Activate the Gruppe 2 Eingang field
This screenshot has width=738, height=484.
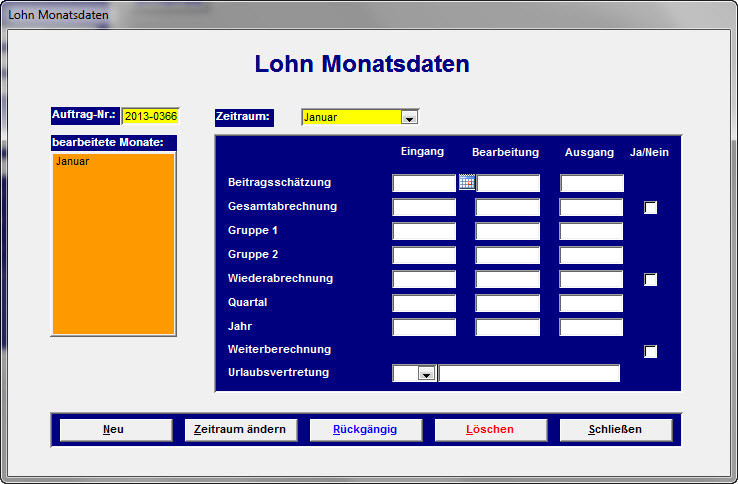424,255
